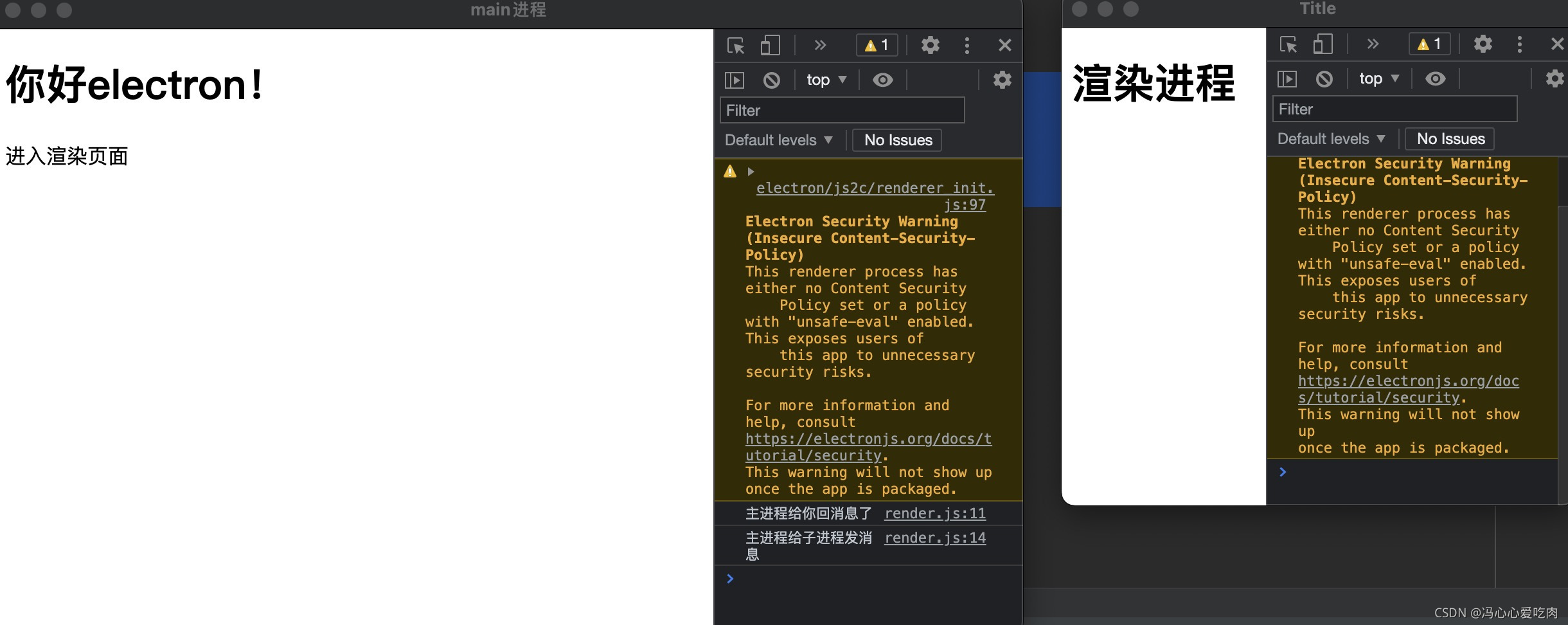1568x625 pixels.
Task: Toggle device toolbar in Title window DevTools
Action: pyautogui.click(x=1323, y=44)
